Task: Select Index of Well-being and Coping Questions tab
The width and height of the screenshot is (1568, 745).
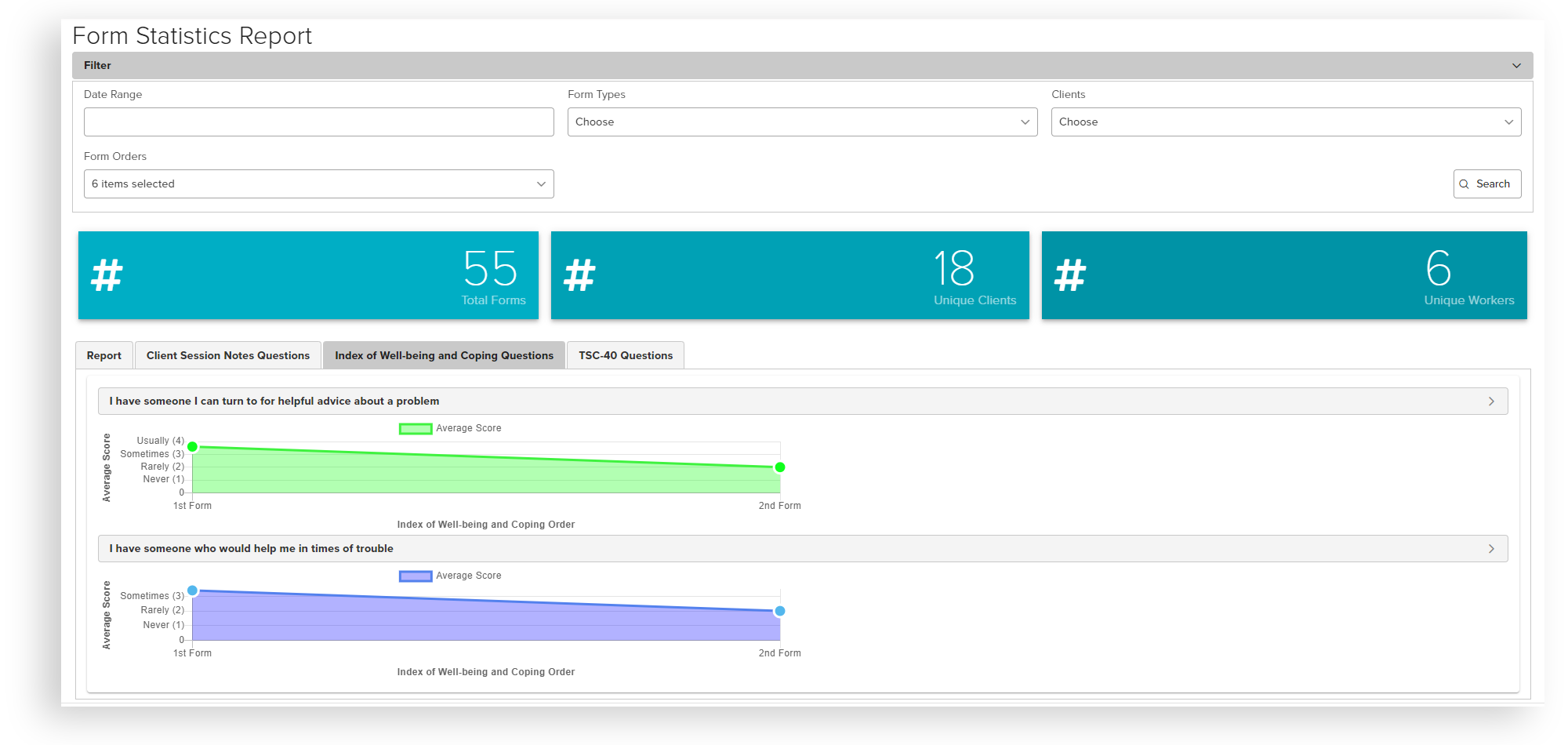Action: [x=444, y=356]
